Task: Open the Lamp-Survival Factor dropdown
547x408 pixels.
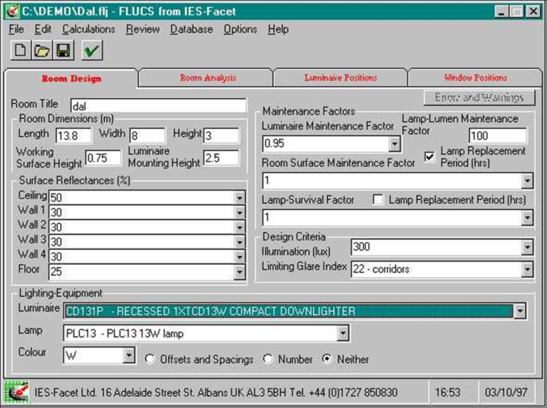Action: click(527, 218)
